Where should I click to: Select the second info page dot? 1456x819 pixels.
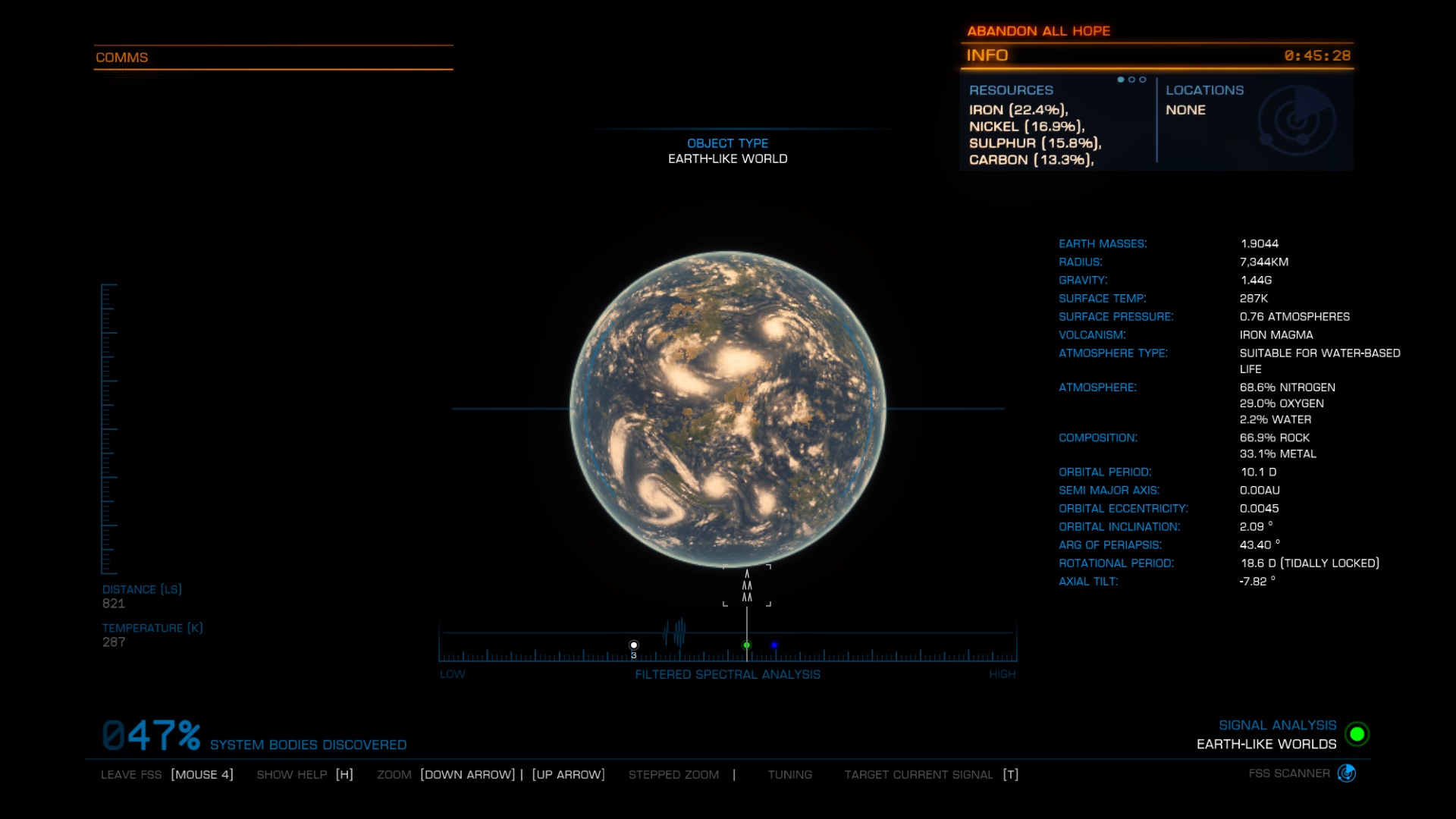[x=1131, y=80]
